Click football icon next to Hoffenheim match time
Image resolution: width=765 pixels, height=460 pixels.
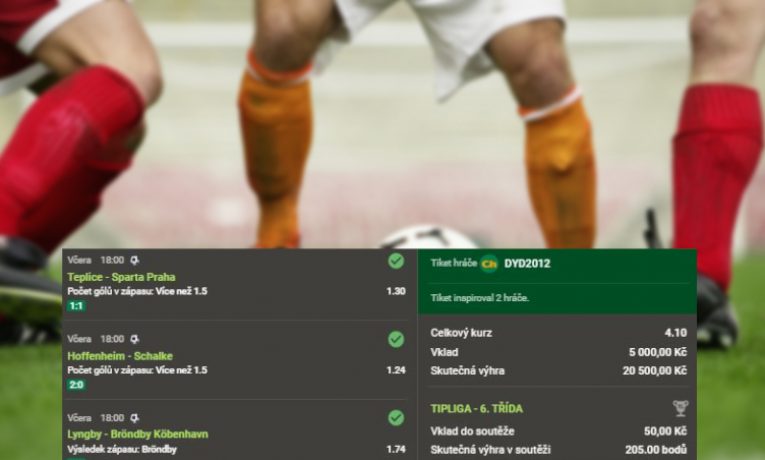[x=135, y=339]
